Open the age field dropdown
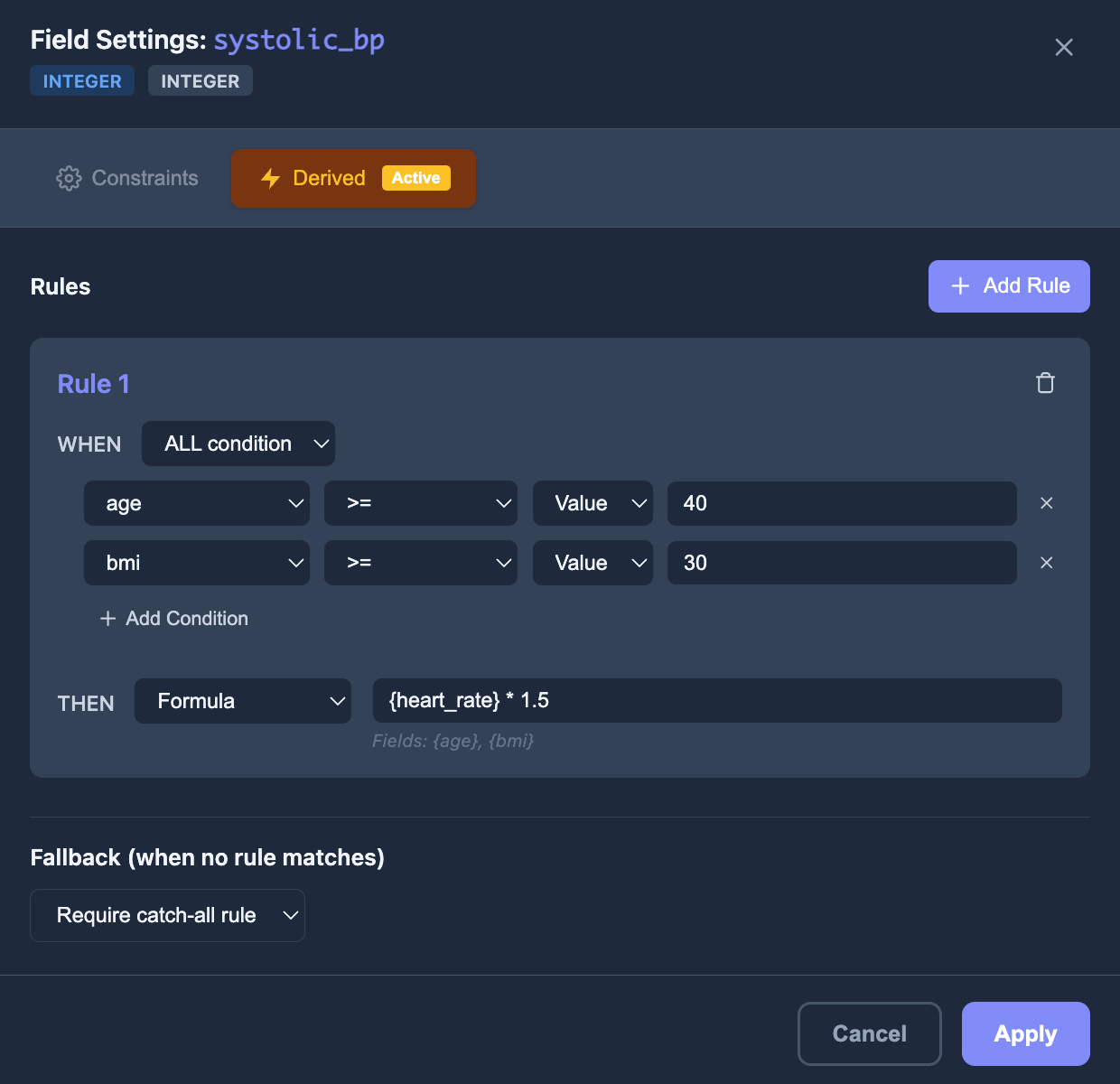 coord(196,503)
